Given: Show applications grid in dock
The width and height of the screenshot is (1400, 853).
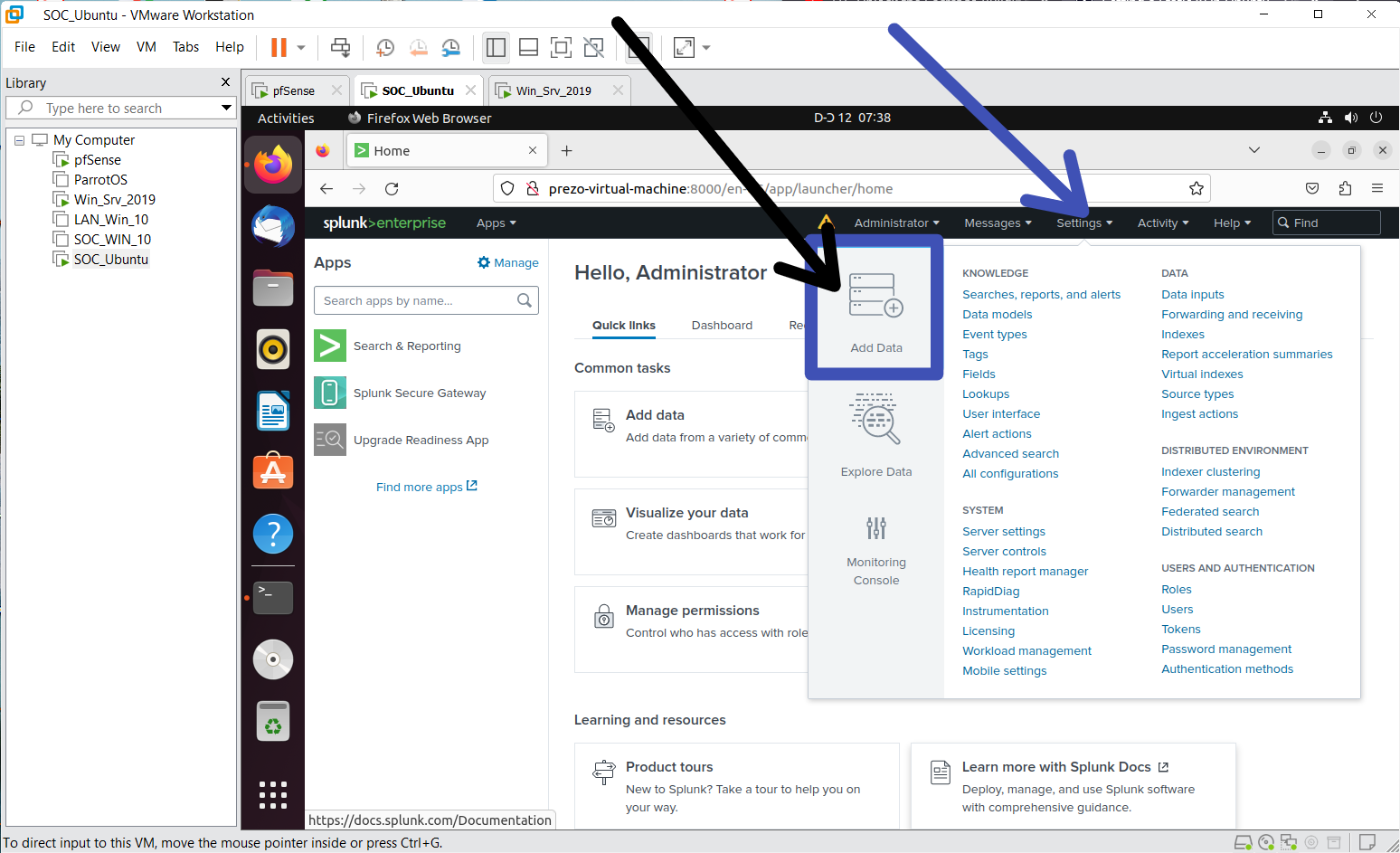Looking at the screenshot, I should click(273, 795).
